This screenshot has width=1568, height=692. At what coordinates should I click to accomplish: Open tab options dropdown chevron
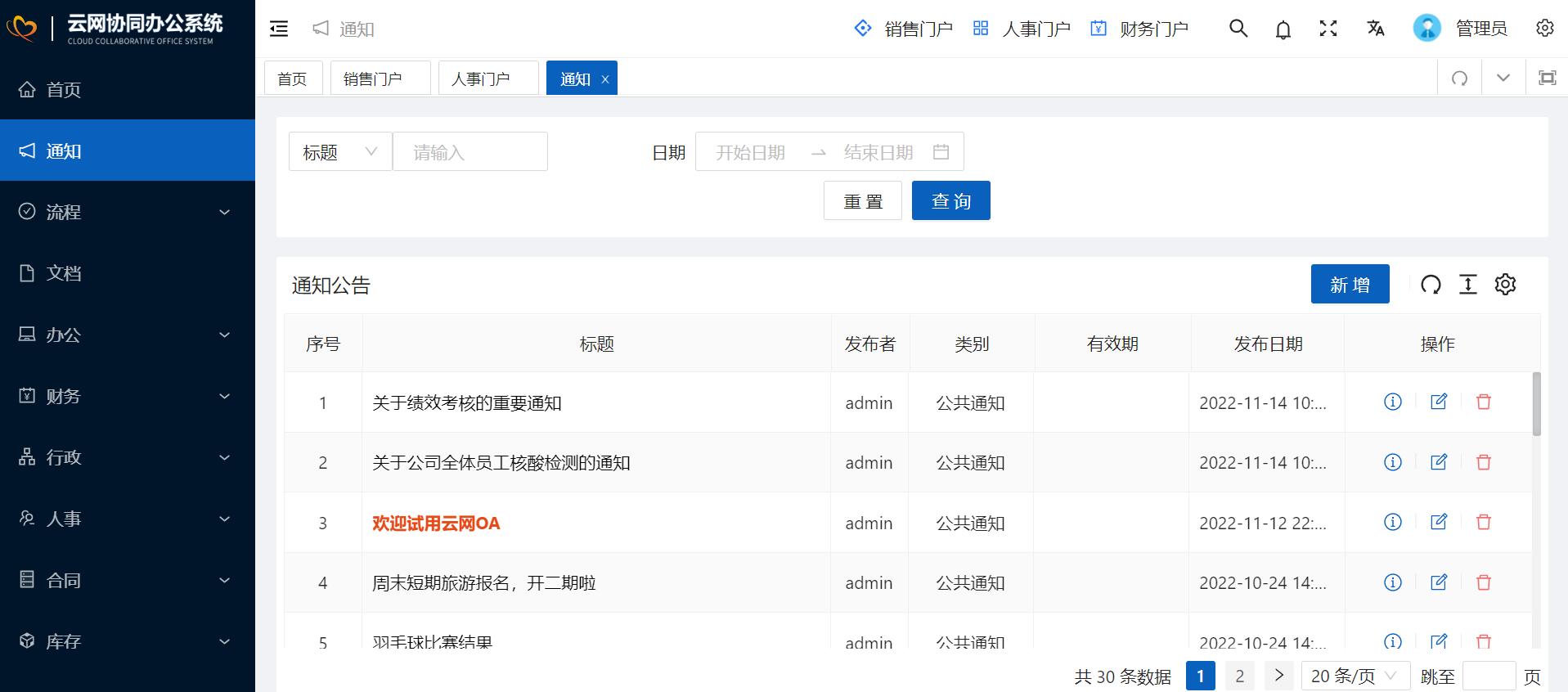click(x=1503, y=78)
